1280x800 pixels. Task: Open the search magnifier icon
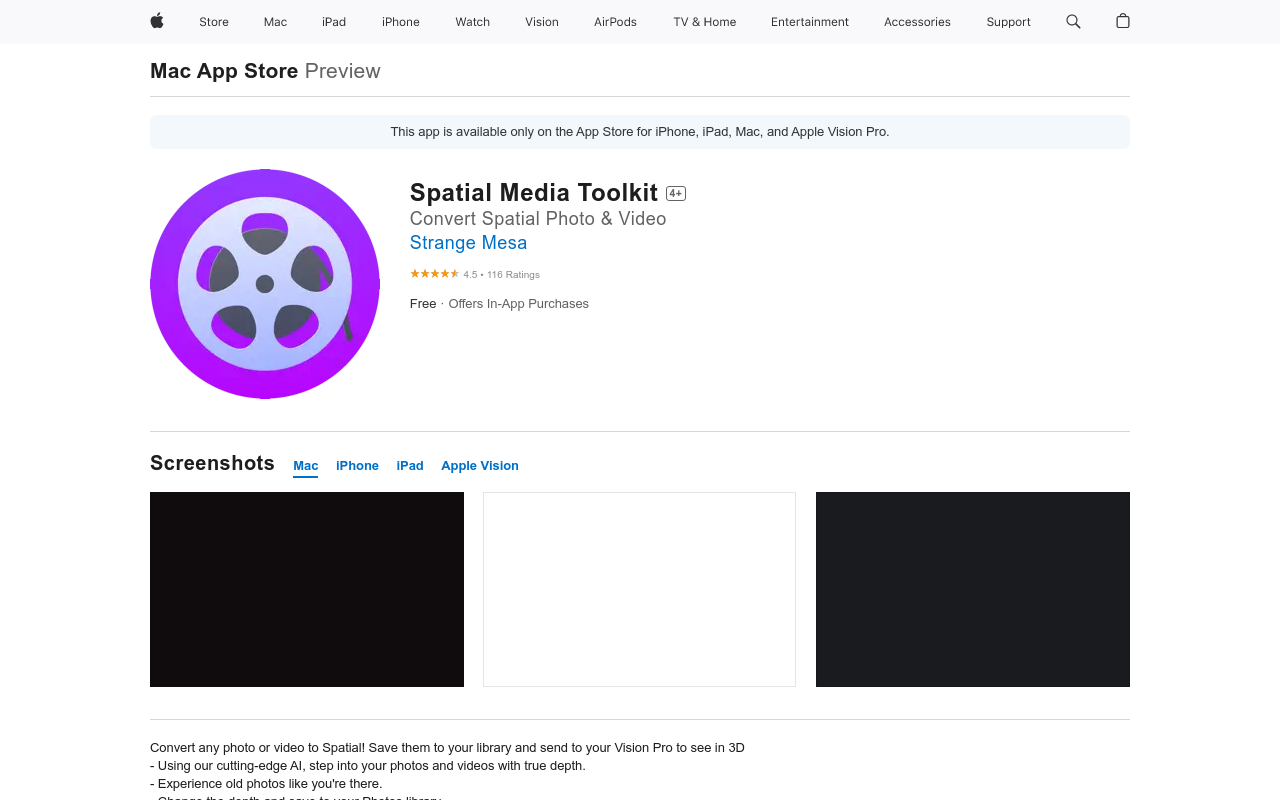coord(1073,21)
